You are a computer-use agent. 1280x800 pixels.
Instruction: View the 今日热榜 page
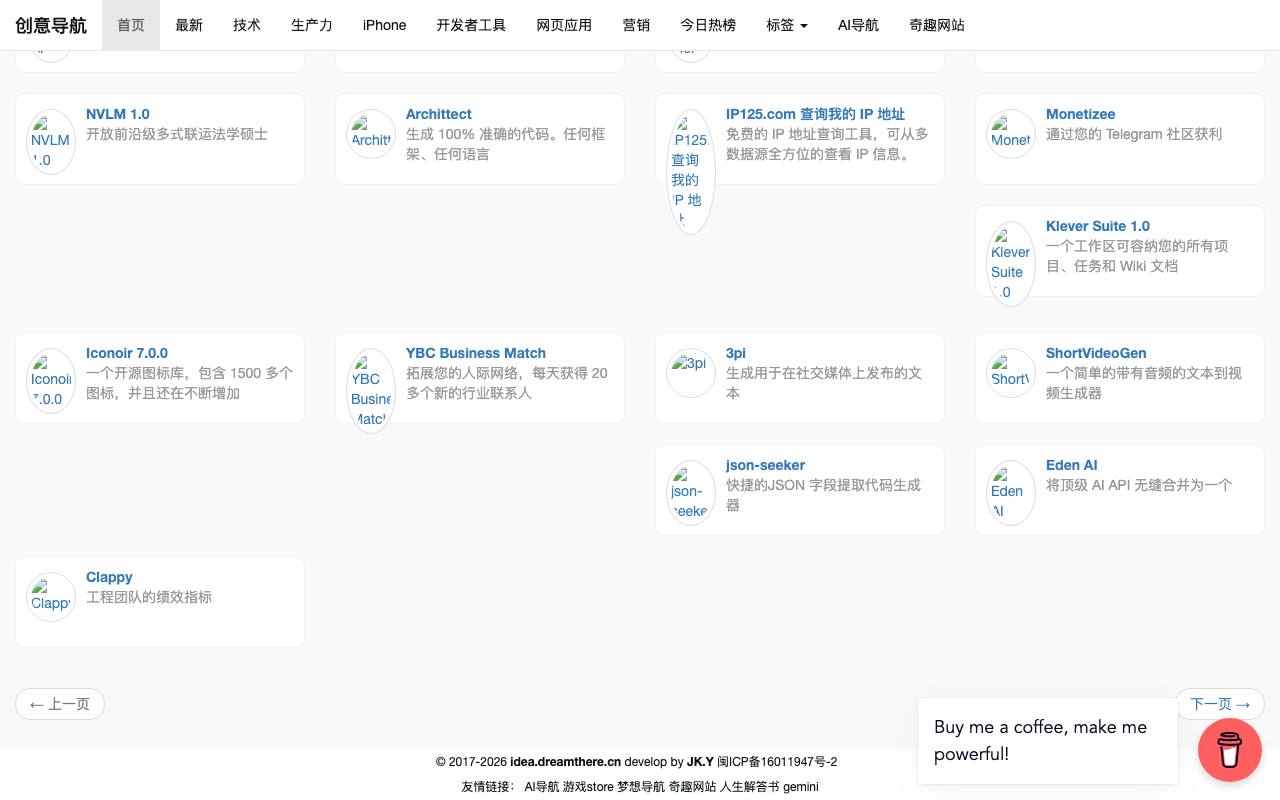click(708, 25)
